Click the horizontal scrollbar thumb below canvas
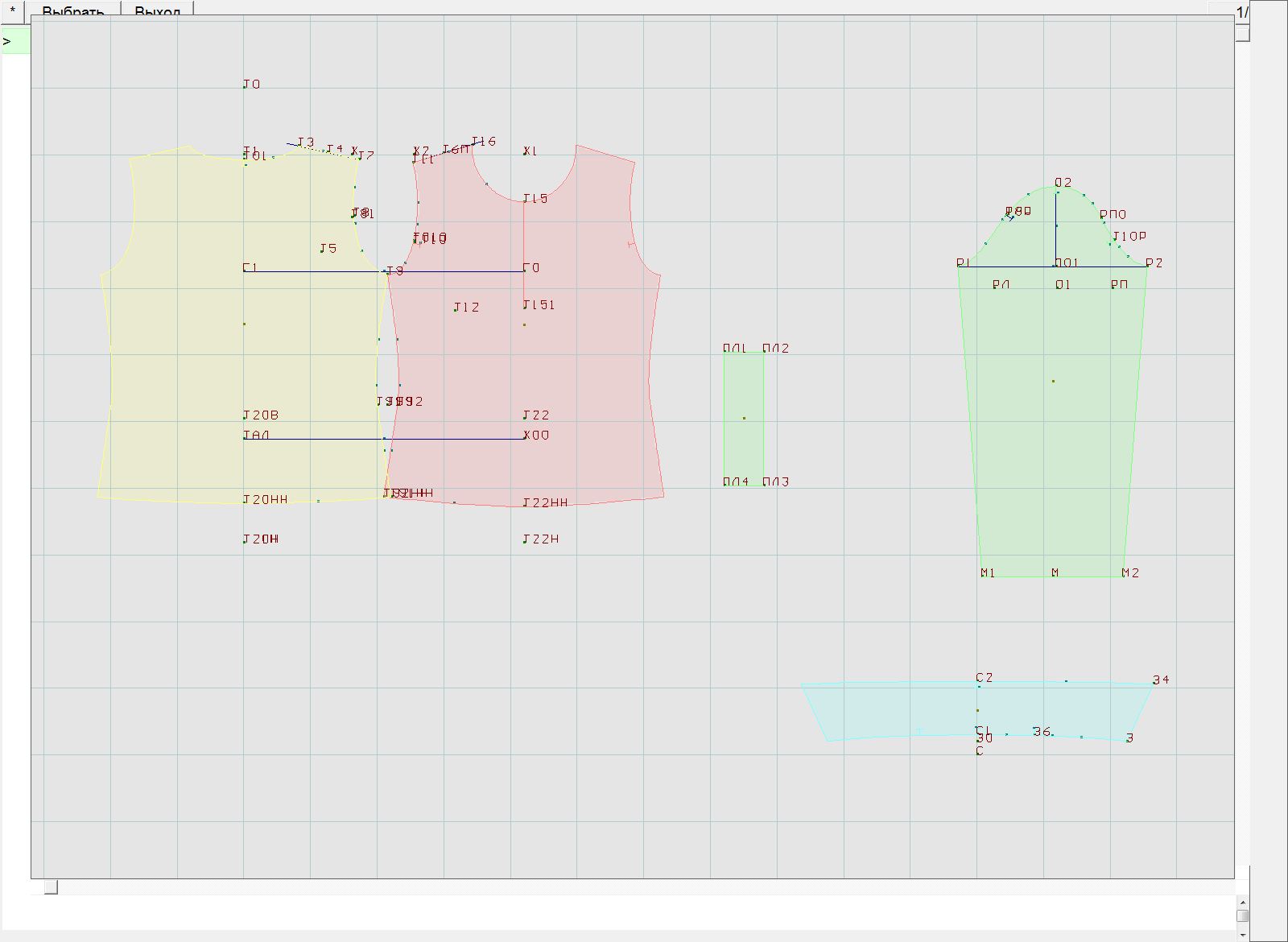 (x=51, y=887)
